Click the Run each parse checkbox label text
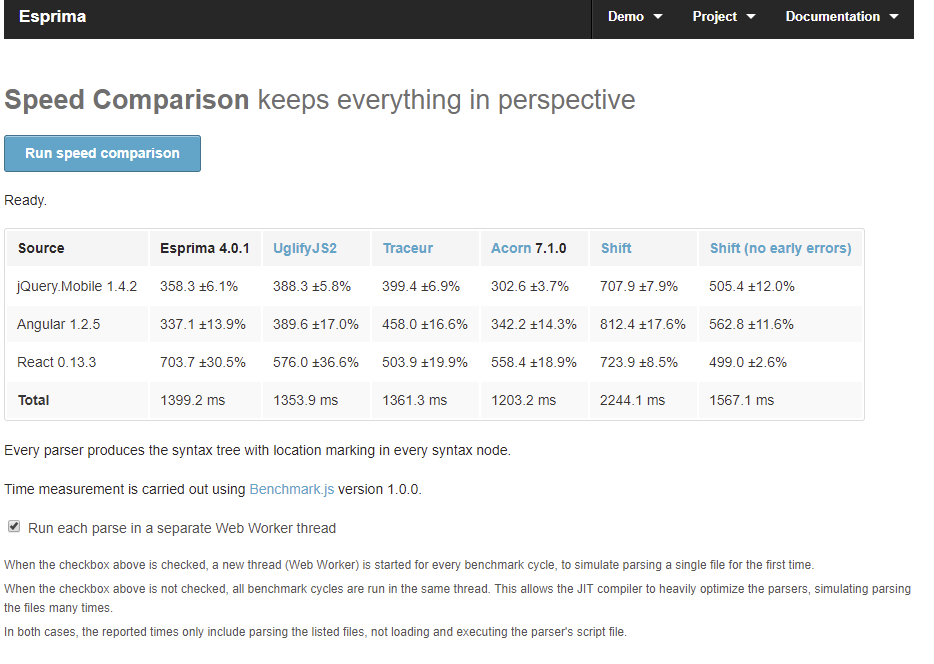 point(182,528)
